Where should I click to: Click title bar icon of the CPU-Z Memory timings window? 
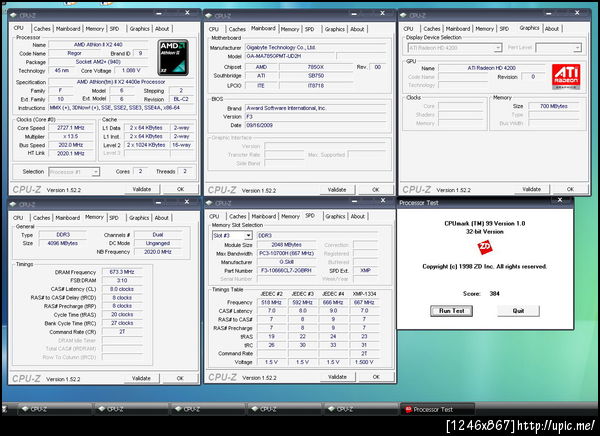[13, 204]
